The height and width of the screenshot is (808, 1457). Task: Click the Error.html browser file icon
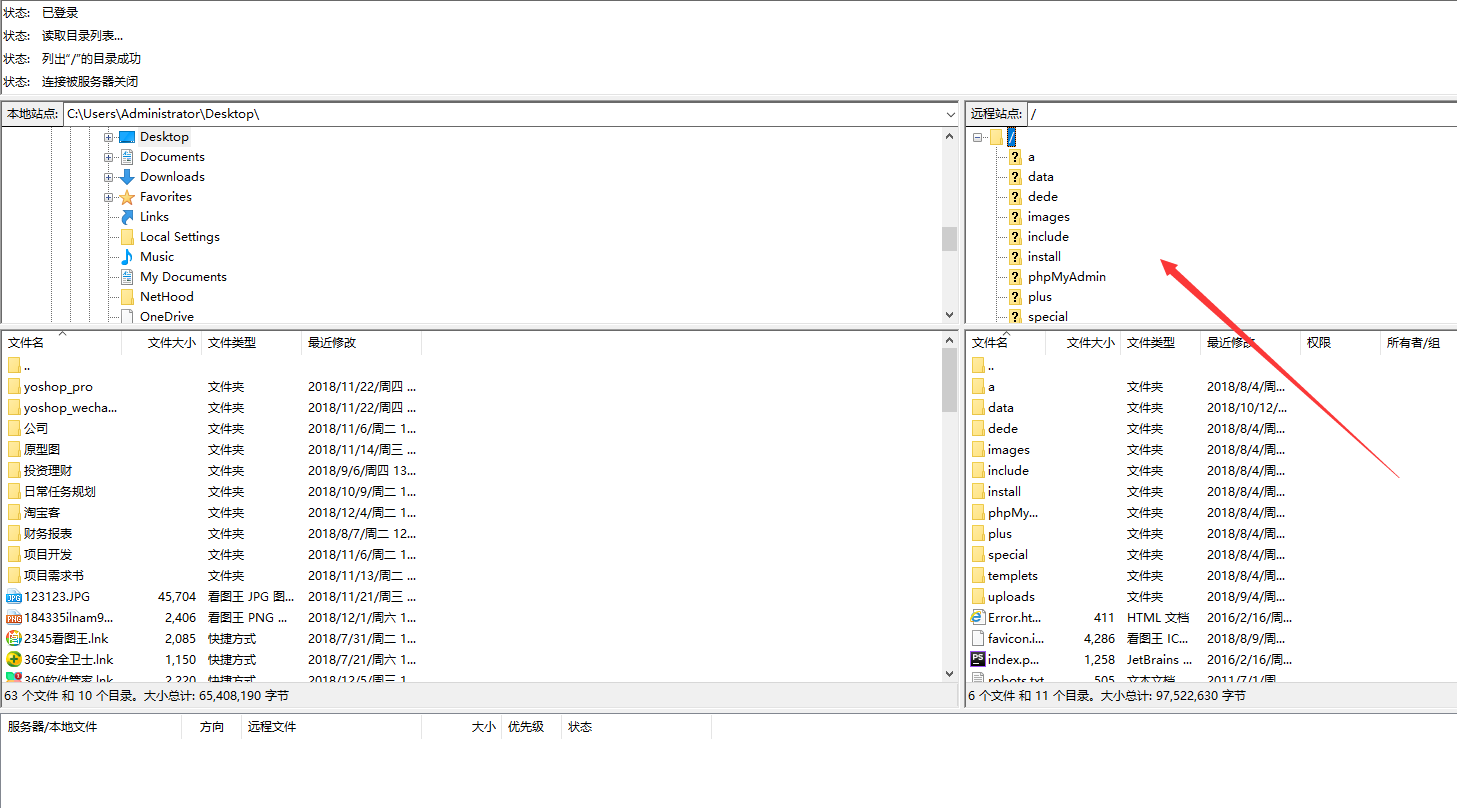tap(978, 618)
